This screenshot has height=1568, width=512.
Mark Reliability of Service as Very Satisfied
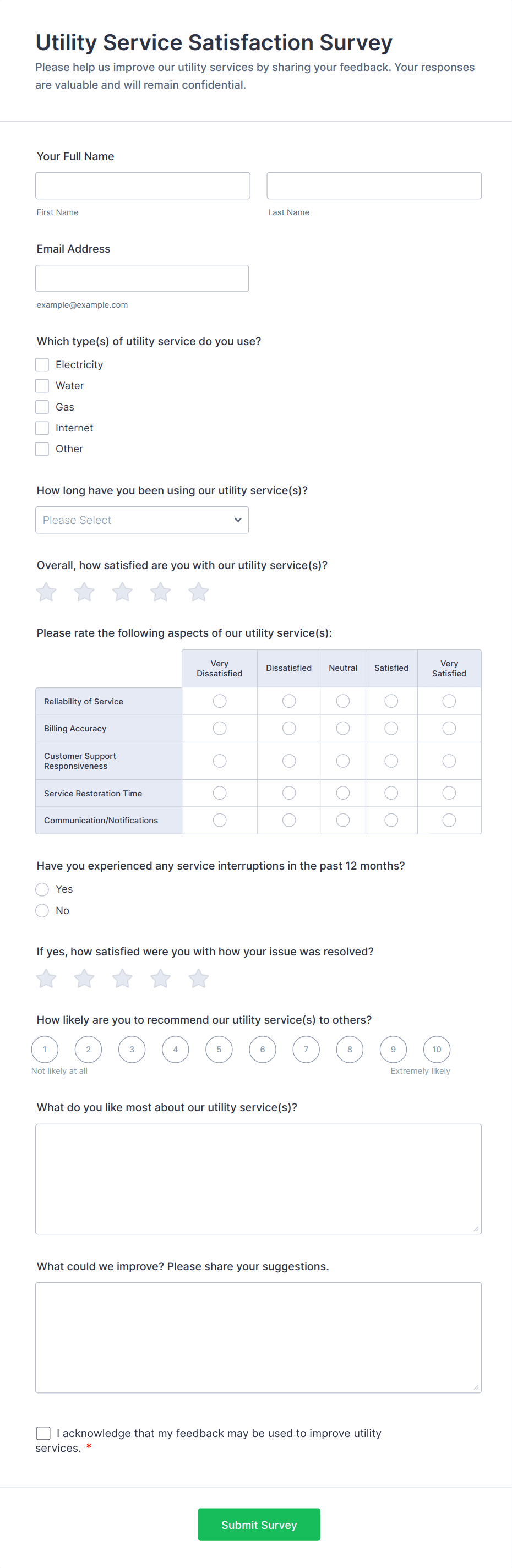(449, 701)
